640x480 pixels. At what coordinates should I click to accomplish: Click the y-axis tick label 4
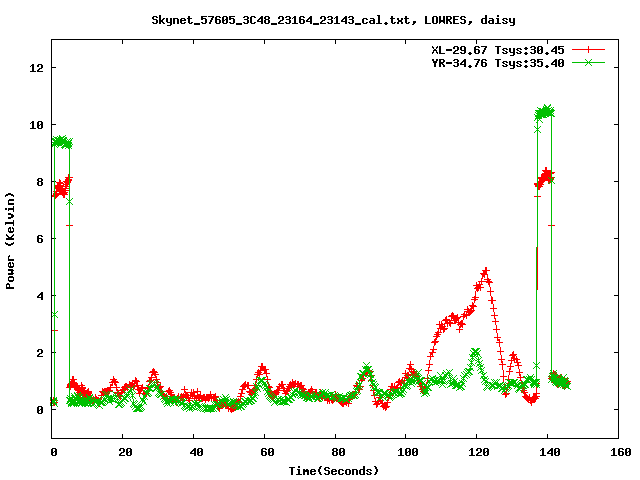pos(40,296)
